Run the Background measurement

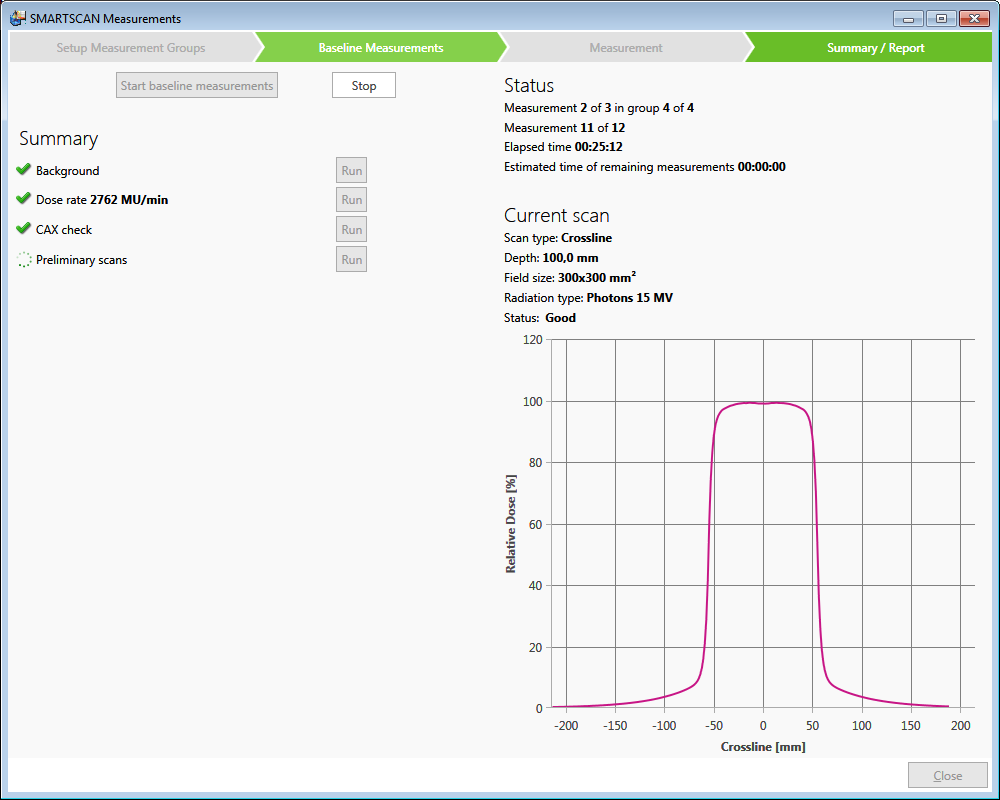[351, 170]
